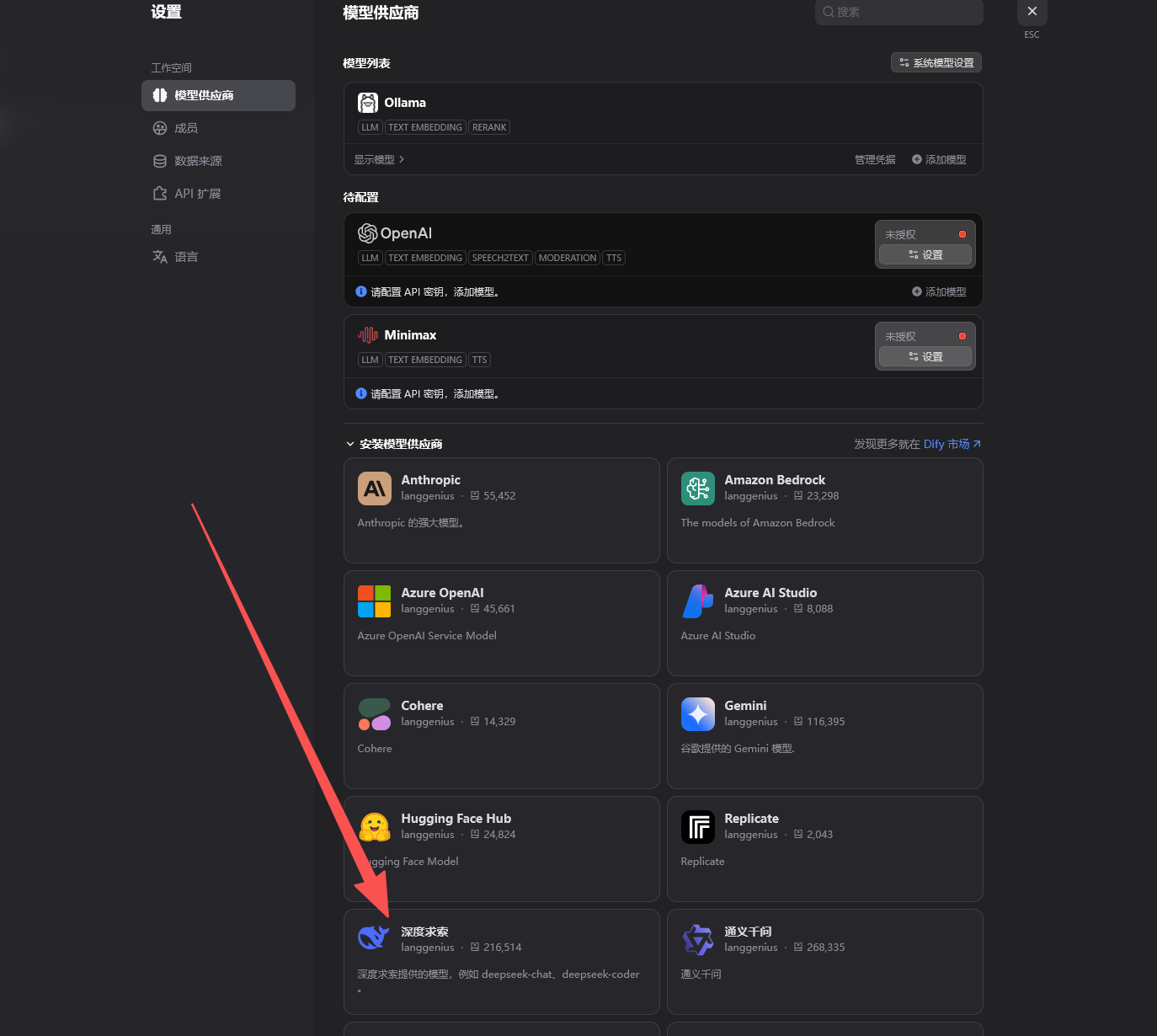Expand 显示模型 under Ollama
This screenshot has height=1036, width=1157.
[x=379, y=159]
